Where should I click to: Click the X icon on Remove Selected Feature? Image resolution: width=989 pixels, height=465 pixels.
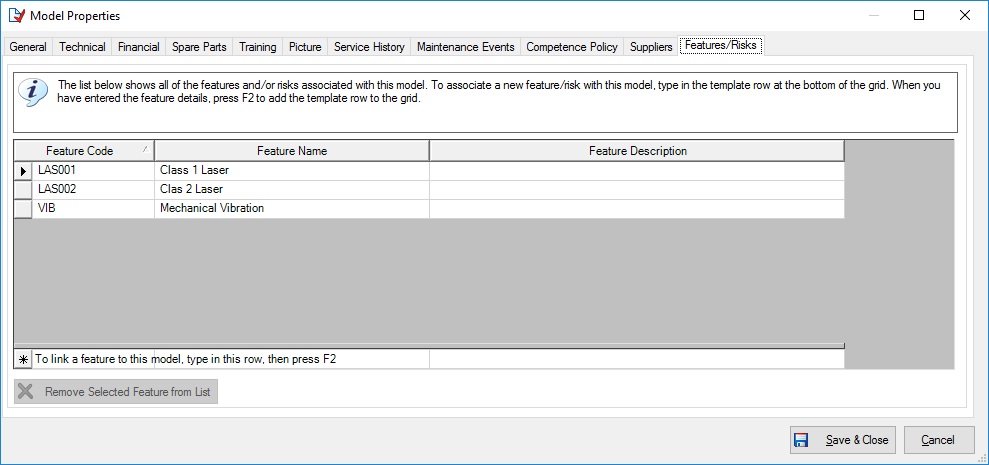tap(26, 392)
